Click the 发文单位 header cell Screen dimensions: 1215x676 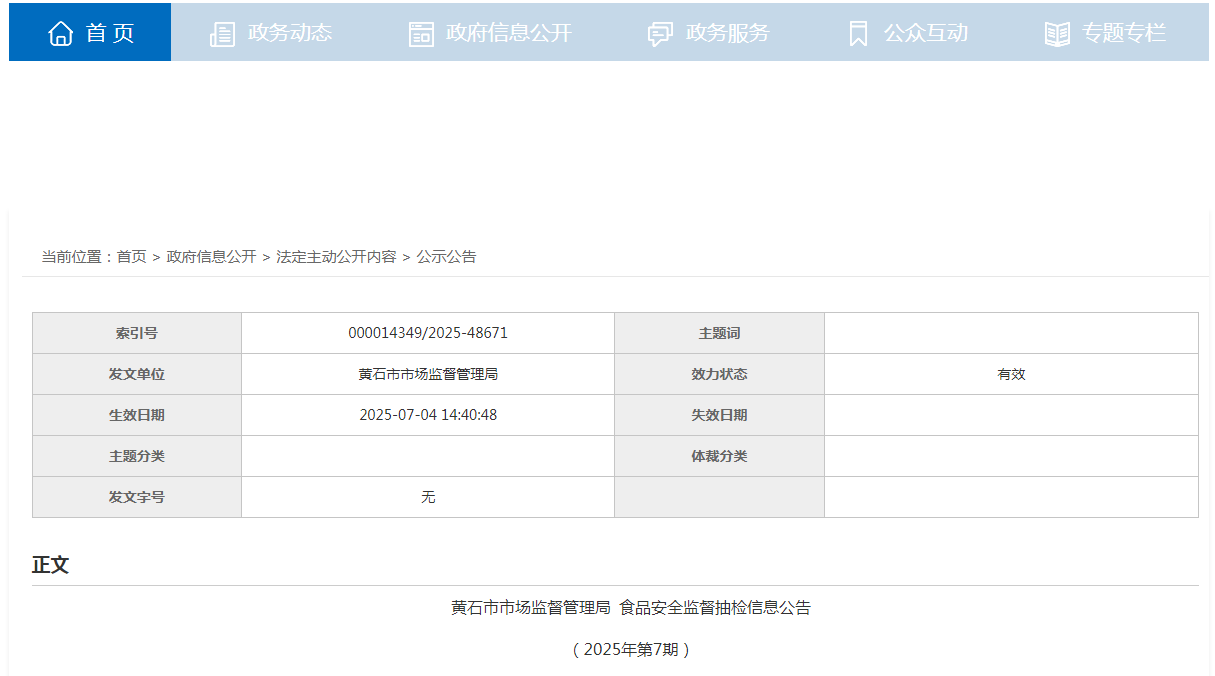click(x=137, y=374)
